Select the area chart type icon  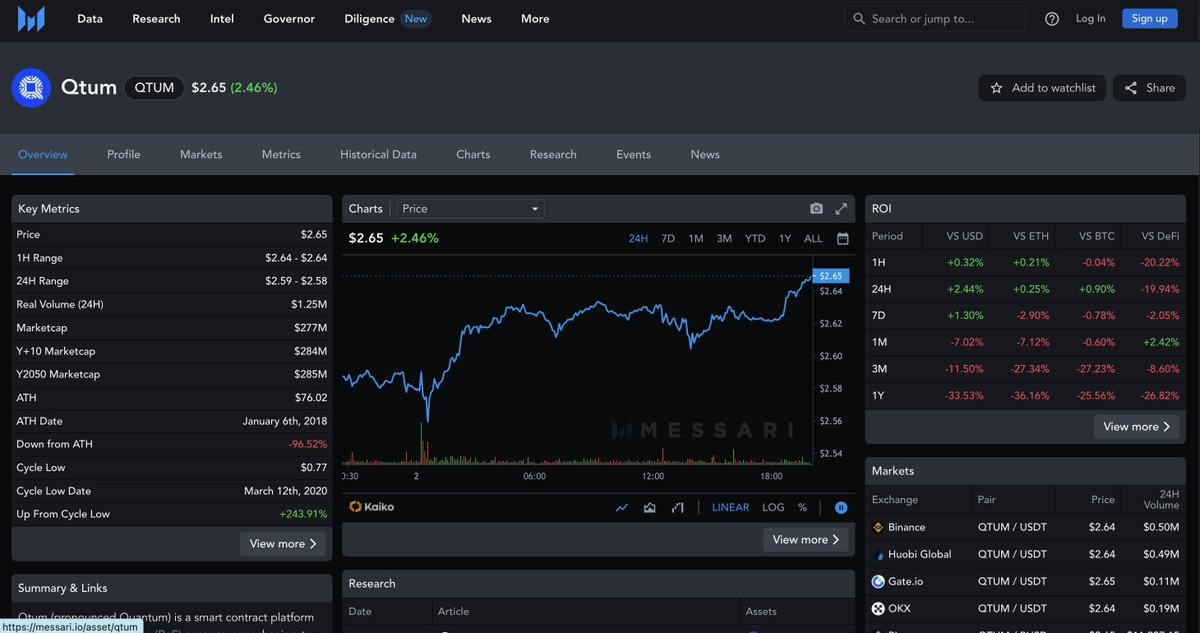(x=650, y=507)
